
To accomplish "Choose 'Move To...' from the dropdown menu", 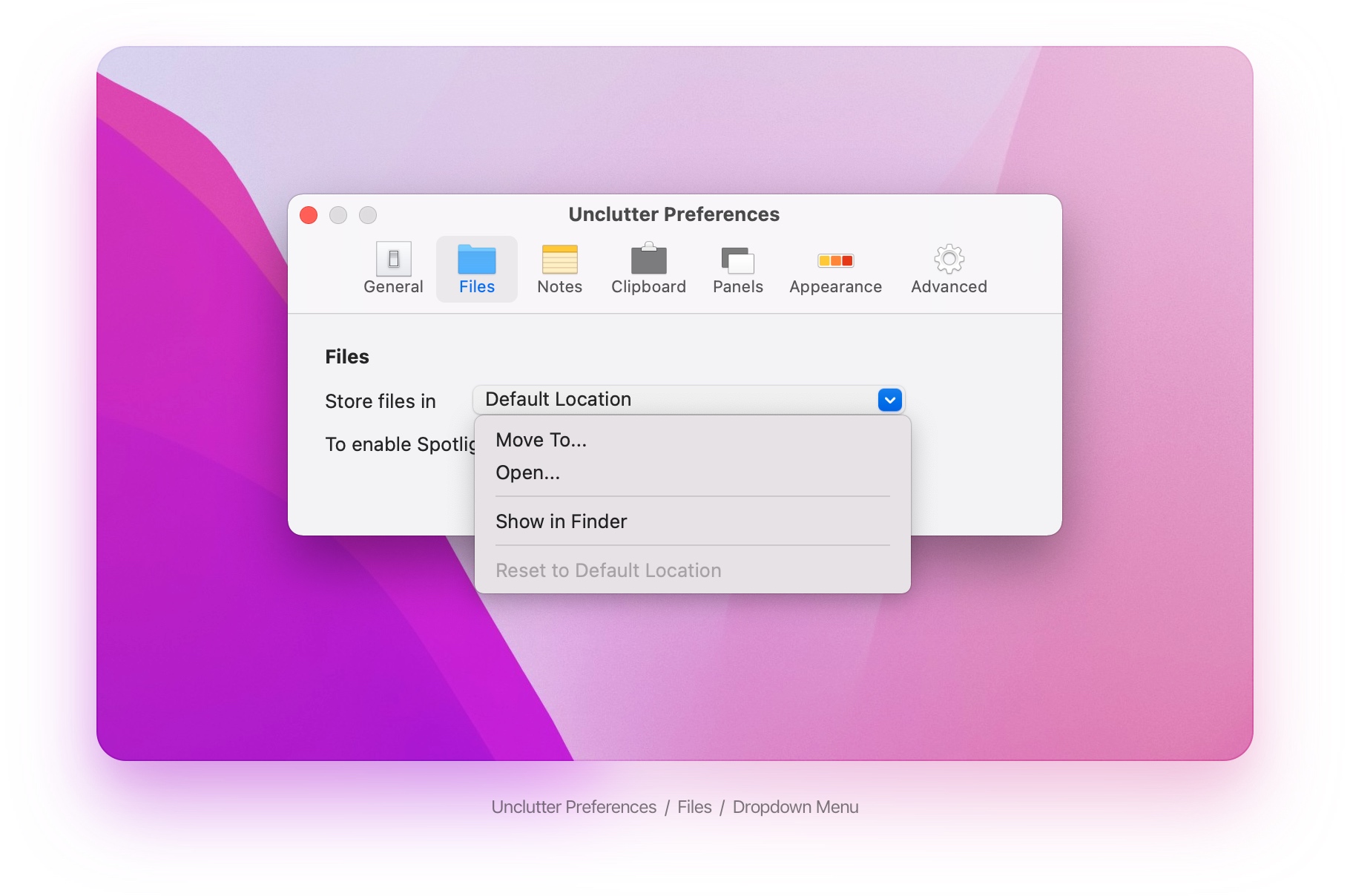I will coord(692,440).
